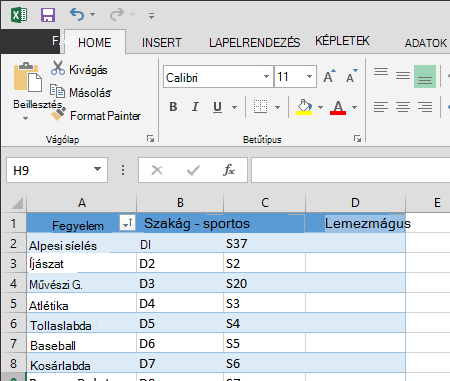Select cell containing Alpesi síelés

click(x=82, y=243)
